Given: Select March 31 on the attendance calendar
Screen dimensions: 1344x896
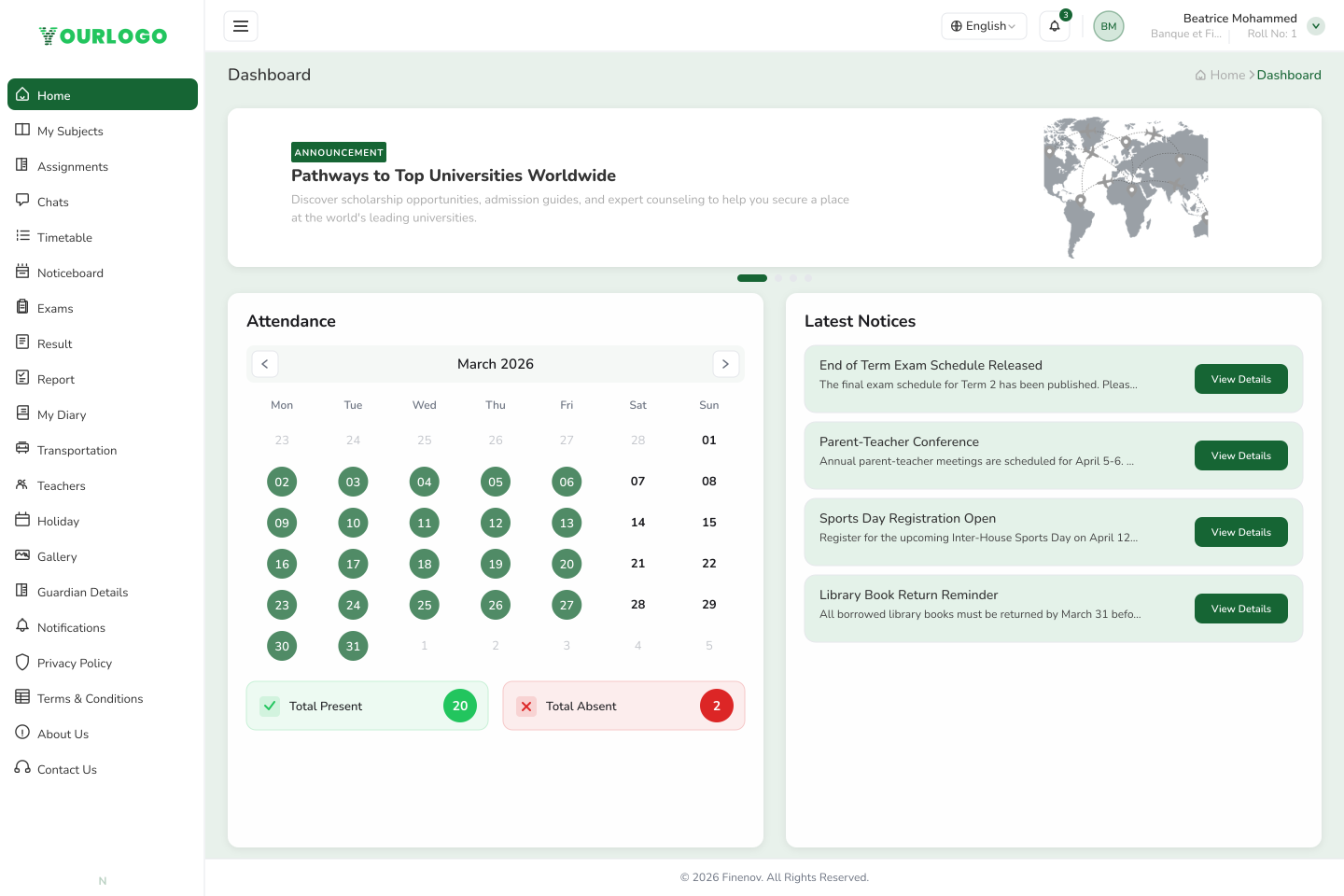Looking at the screenshot, I should (353, 646).
